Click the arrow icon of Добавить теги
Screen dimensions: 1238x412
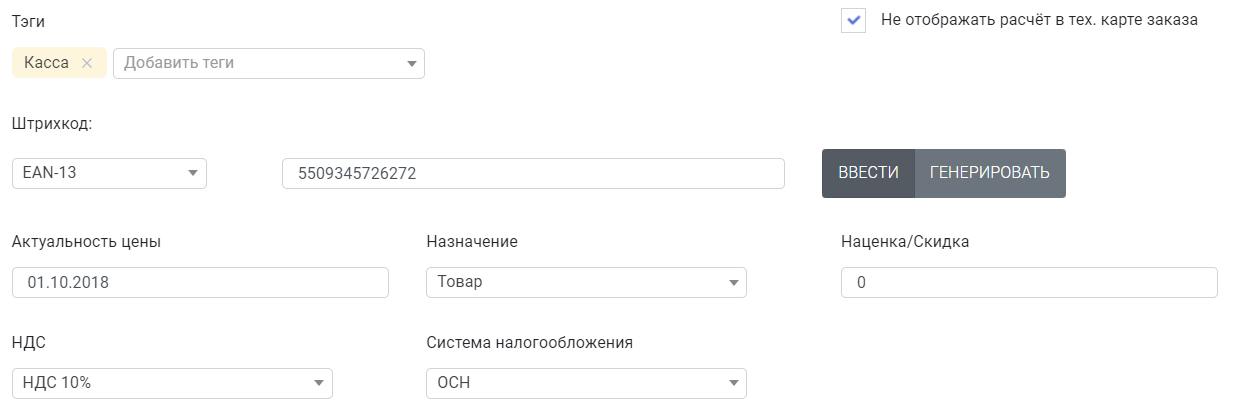pos(411,64)
